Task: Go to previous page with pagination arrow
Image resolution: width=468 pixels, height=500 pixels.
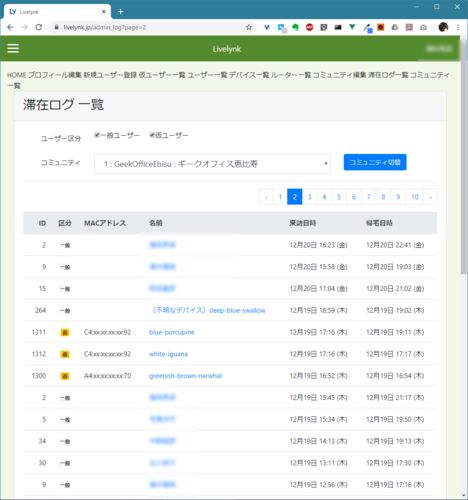Action: tap(266, 197)
